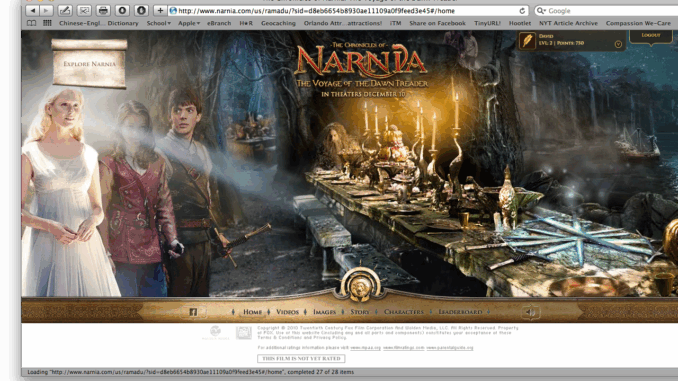Click the pencil compose toolbar icon
Image resolution: width=678 pixels, height=381 pixels.
[x=65, y=10]
